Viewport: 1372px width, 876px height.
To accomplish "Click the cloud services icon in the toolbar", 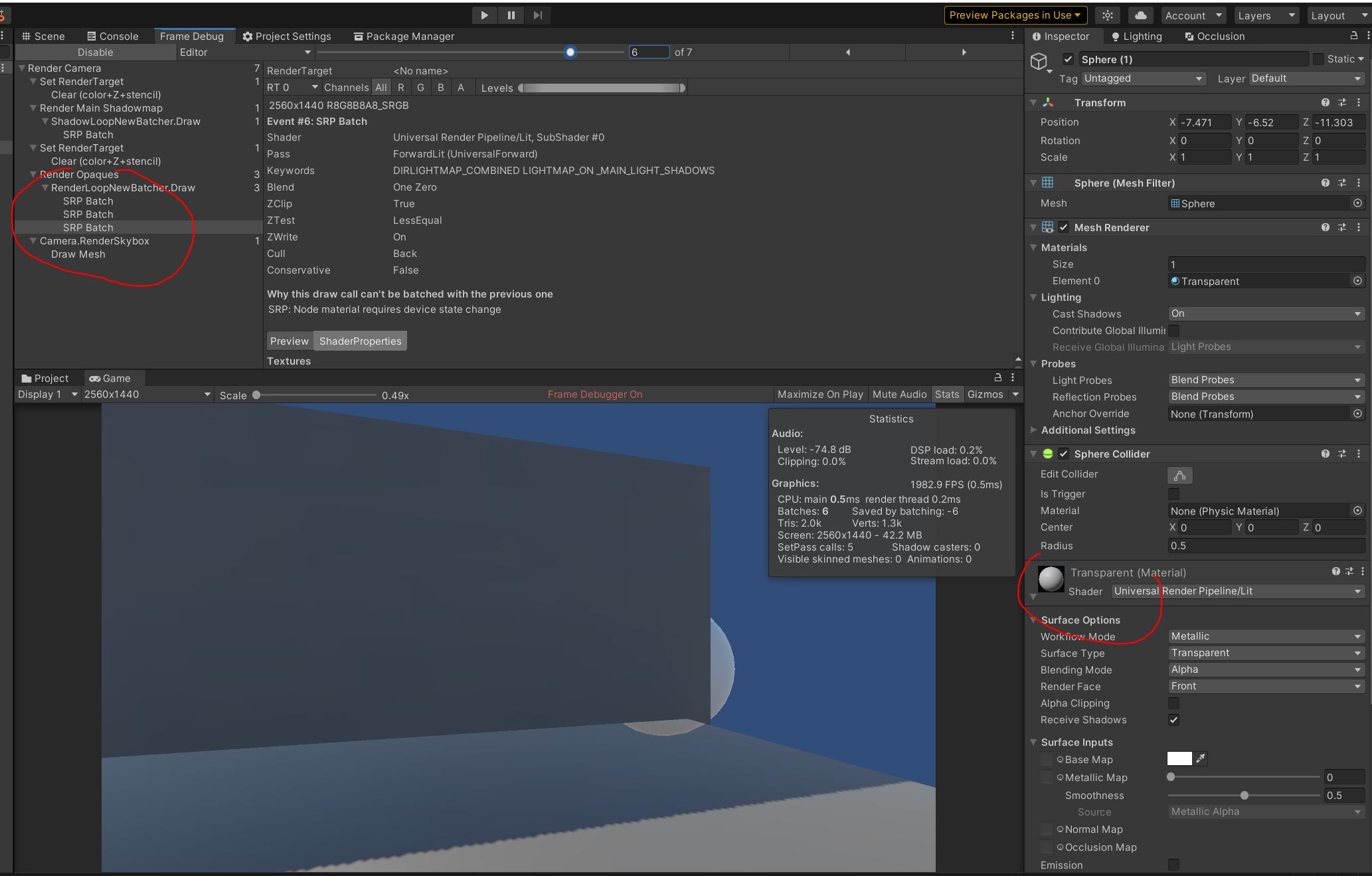I will (1140, 15).
